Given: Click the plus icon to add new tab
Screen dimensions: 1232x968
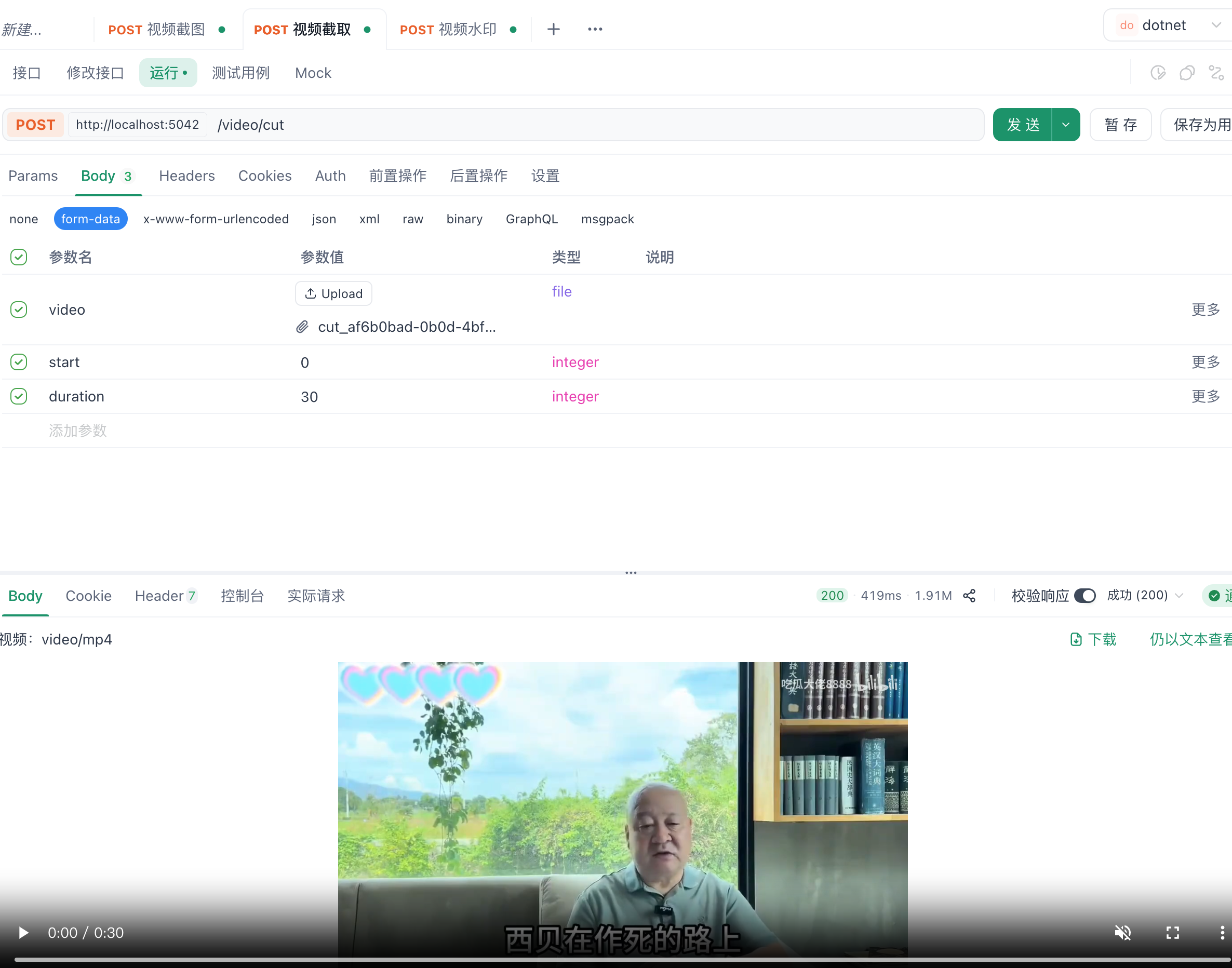Looking at the screenshot, I should tap(553, 30).
